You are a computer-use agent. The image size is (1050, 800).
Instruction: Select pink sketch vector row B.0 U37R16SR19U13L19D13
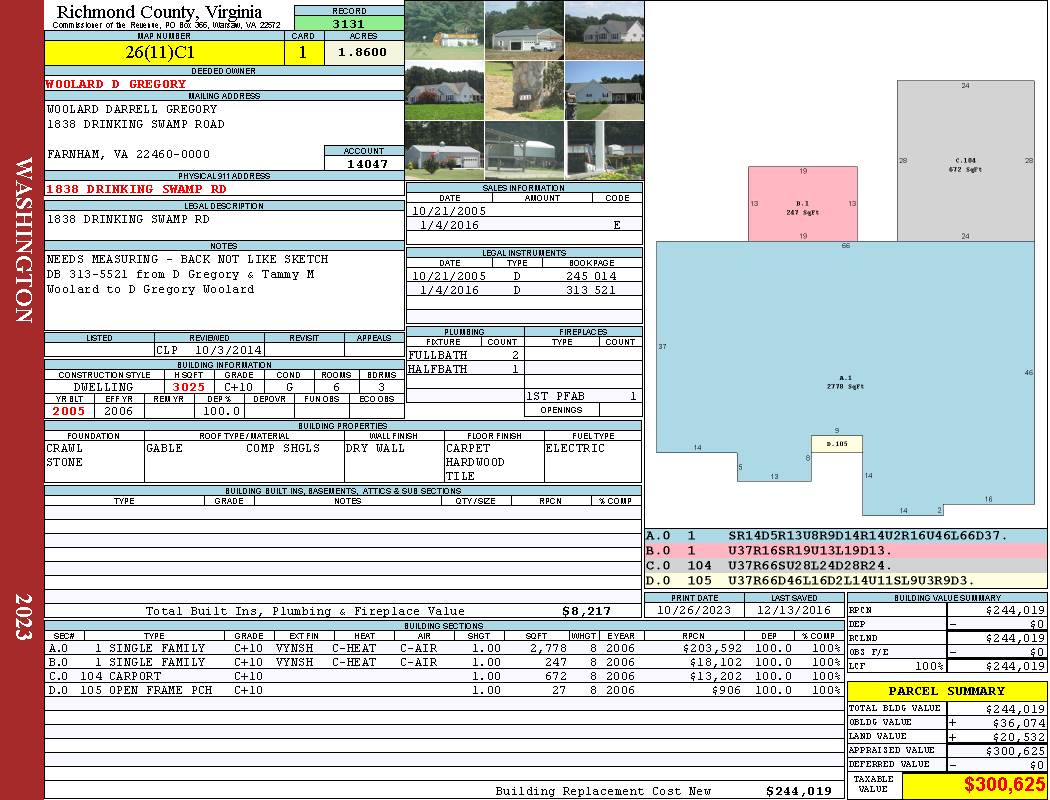tap(846, 550)
